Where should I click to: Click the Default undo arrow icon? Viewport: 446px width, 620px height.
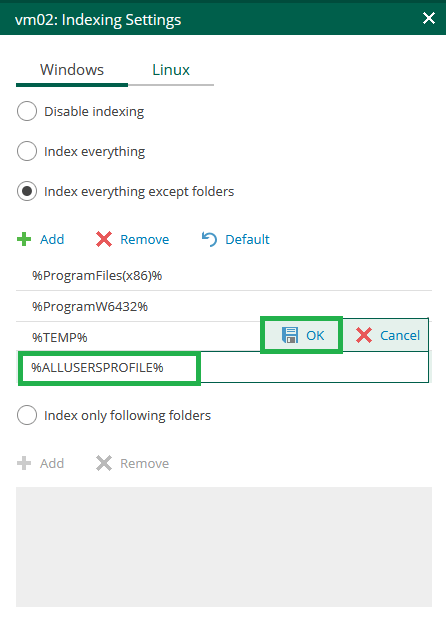coord(209,239)
